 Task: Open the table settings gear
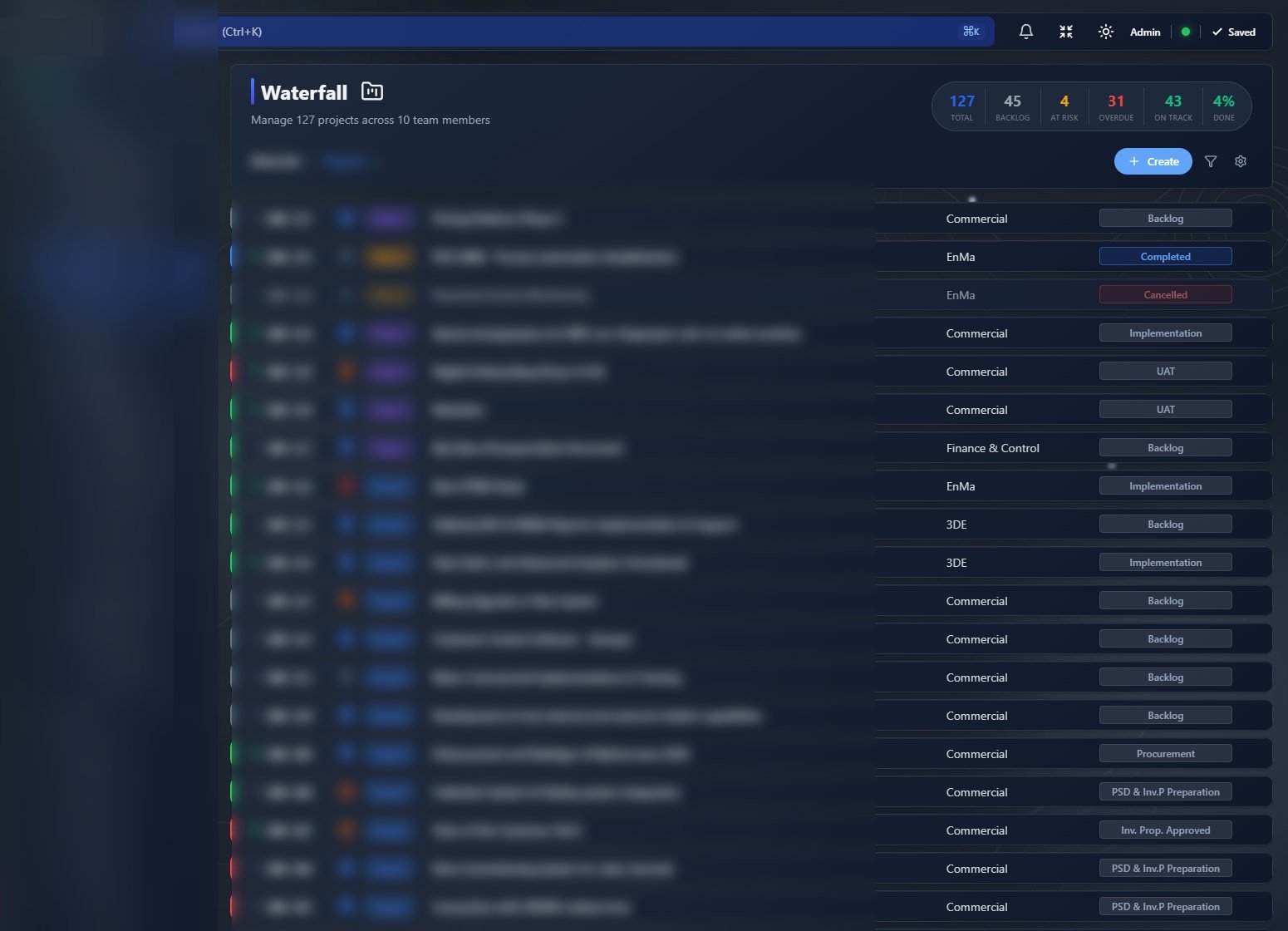tap(1241, 161)
